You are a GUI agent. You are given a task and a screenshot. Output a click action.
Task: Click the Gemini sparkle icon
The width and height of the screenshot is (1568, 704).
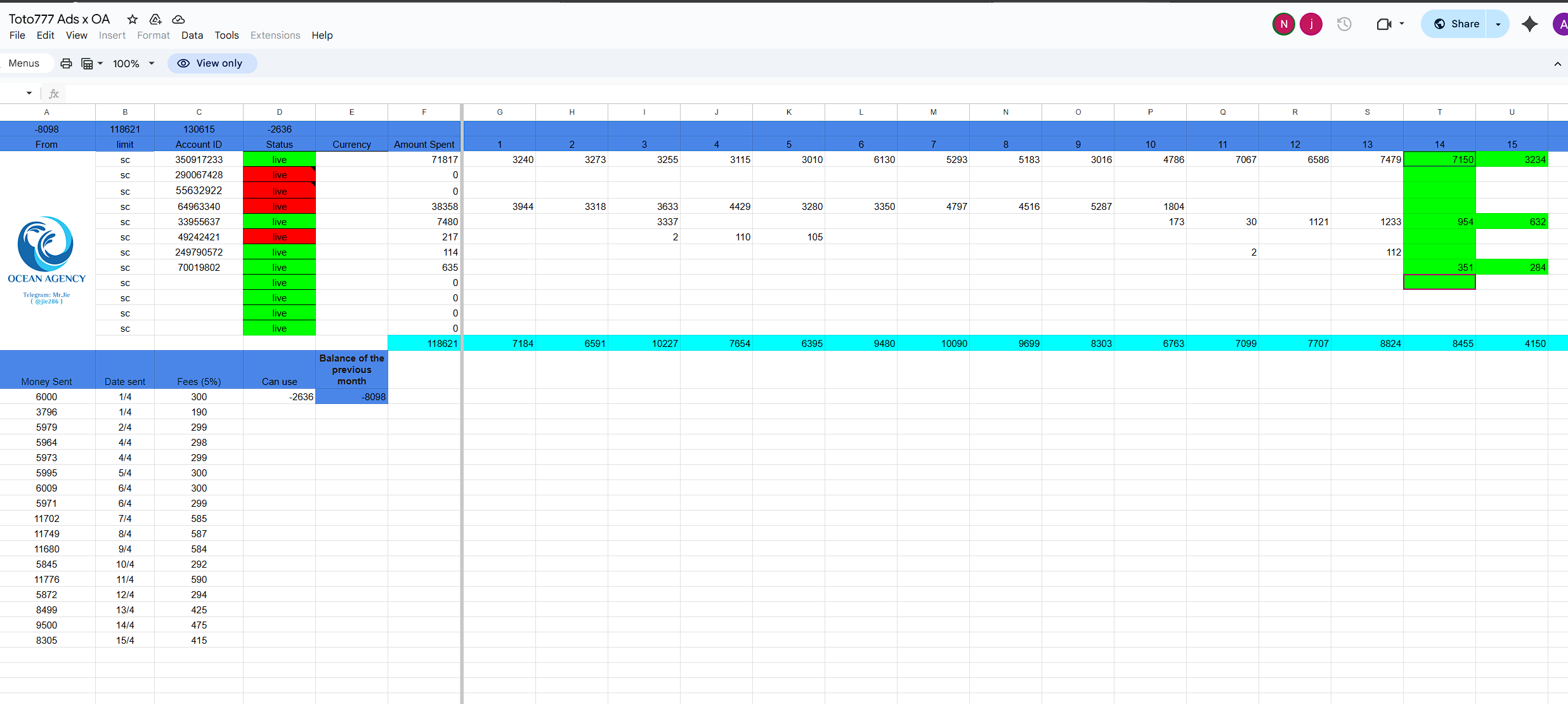point(1530,24)
